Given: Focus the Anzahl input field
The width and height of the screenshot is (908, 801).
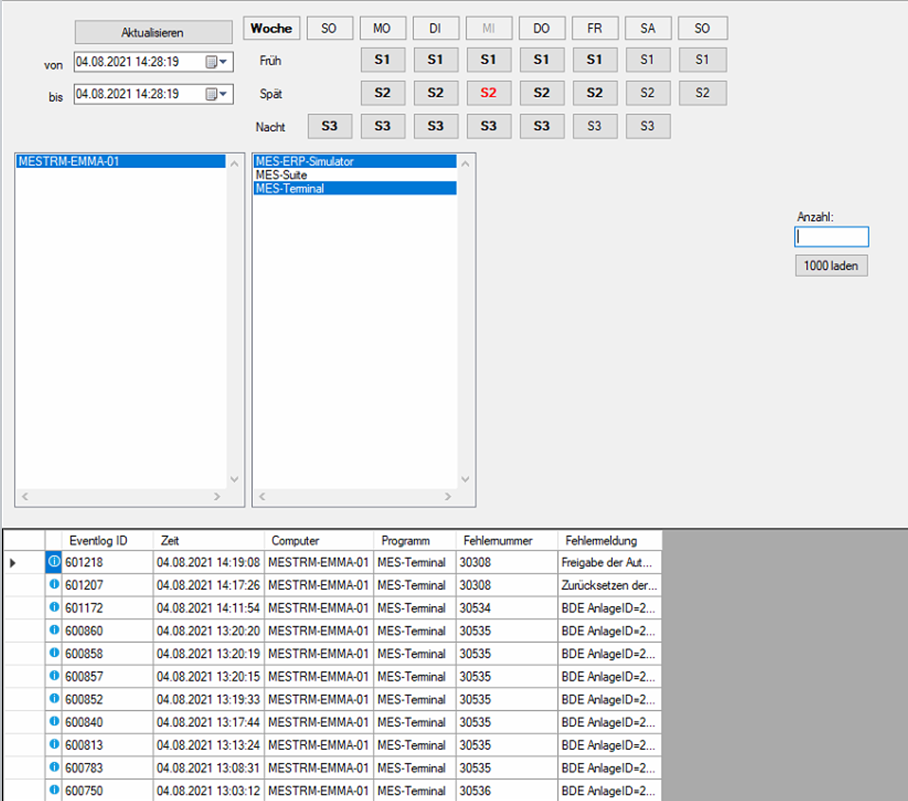Looking at the screenshot, I should (x=831, y=237).
